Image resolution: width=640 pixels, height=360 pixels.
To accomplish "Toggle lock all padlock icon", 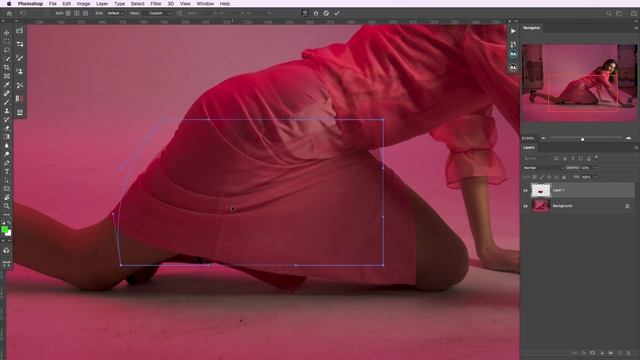I will coord(564,177).
